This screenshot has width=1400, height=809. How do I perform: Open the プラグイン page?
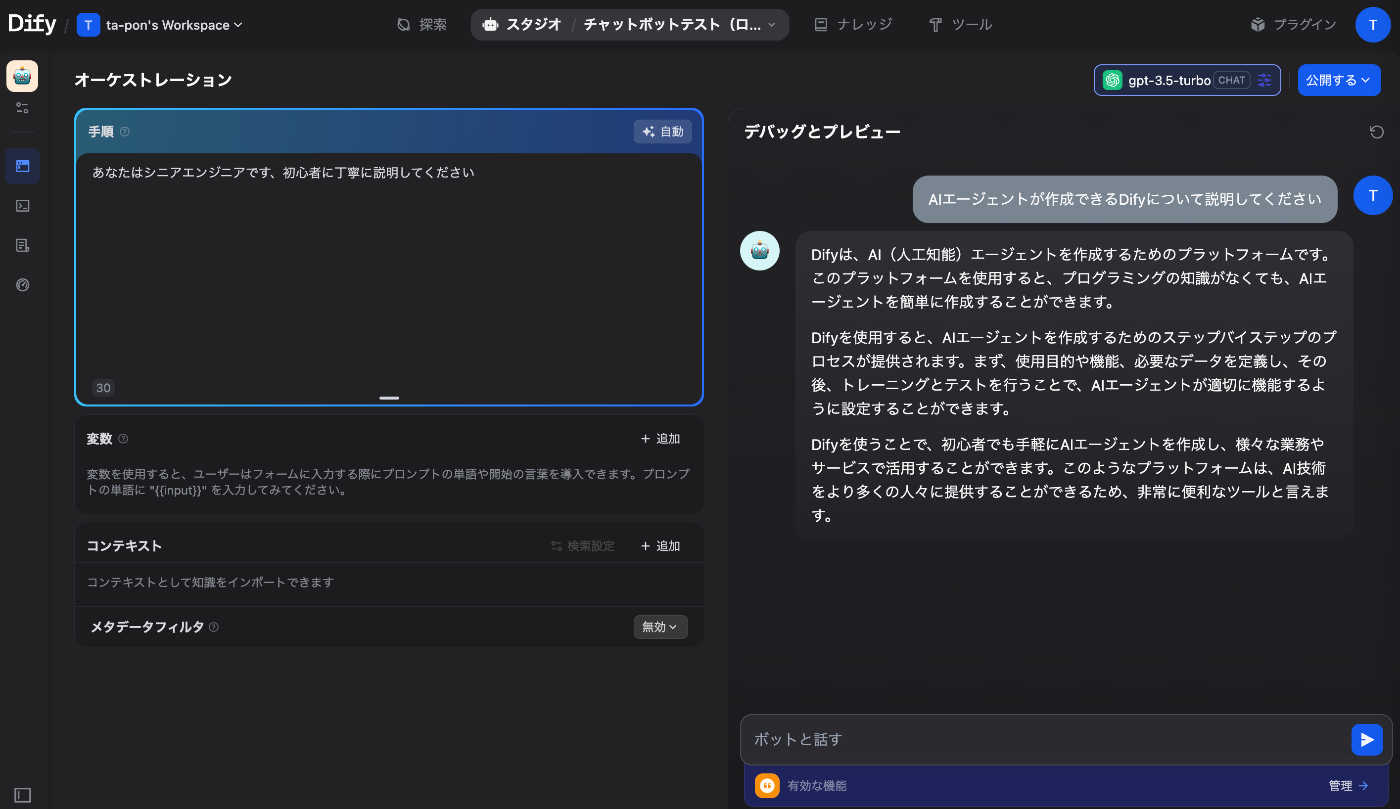point(1293,25)
